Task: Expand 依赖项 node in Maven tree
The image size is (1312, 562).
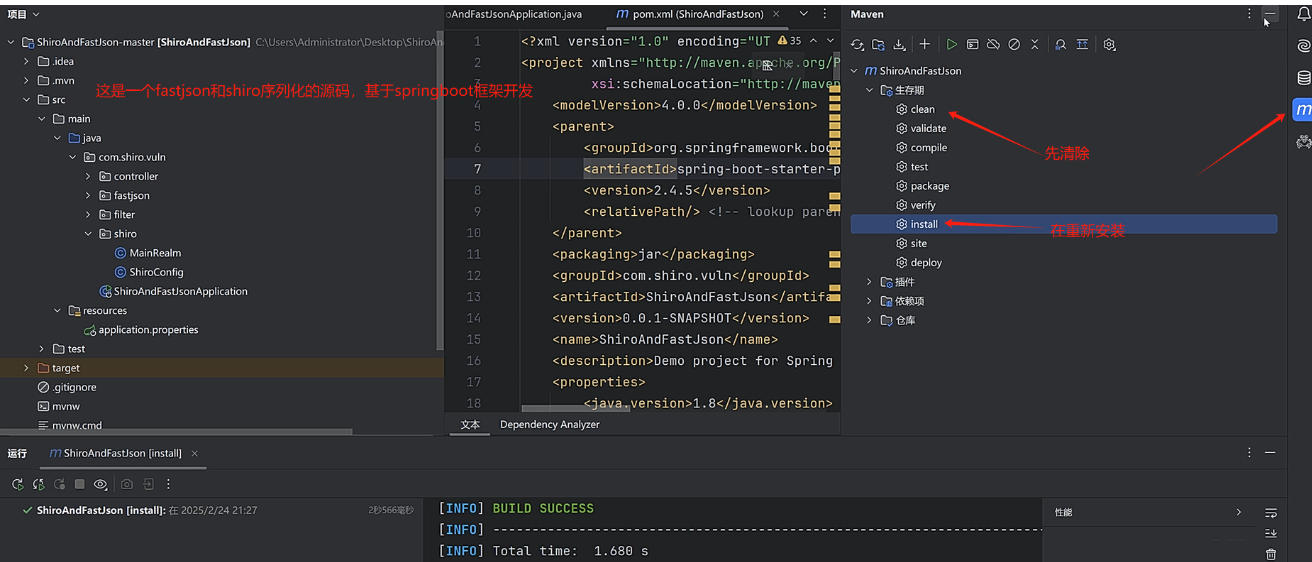Action: 869,301
